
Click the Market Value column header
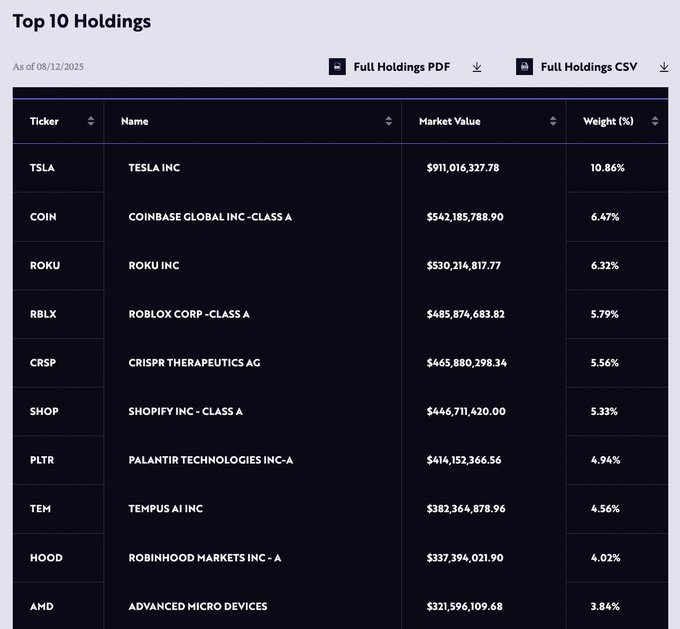click(x=449, y=121)
